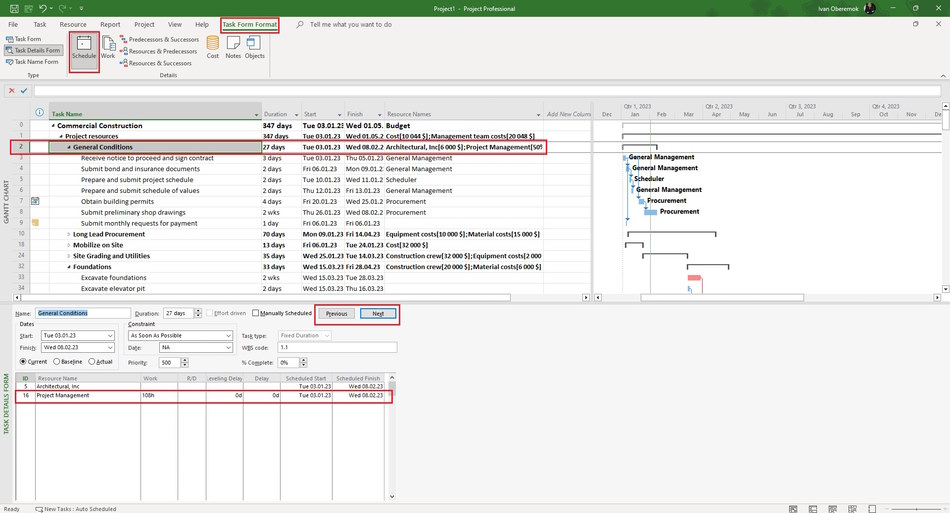Click the first view shortcut icon in the status bar
Screen dimensions: 950x513
(793, 509)
